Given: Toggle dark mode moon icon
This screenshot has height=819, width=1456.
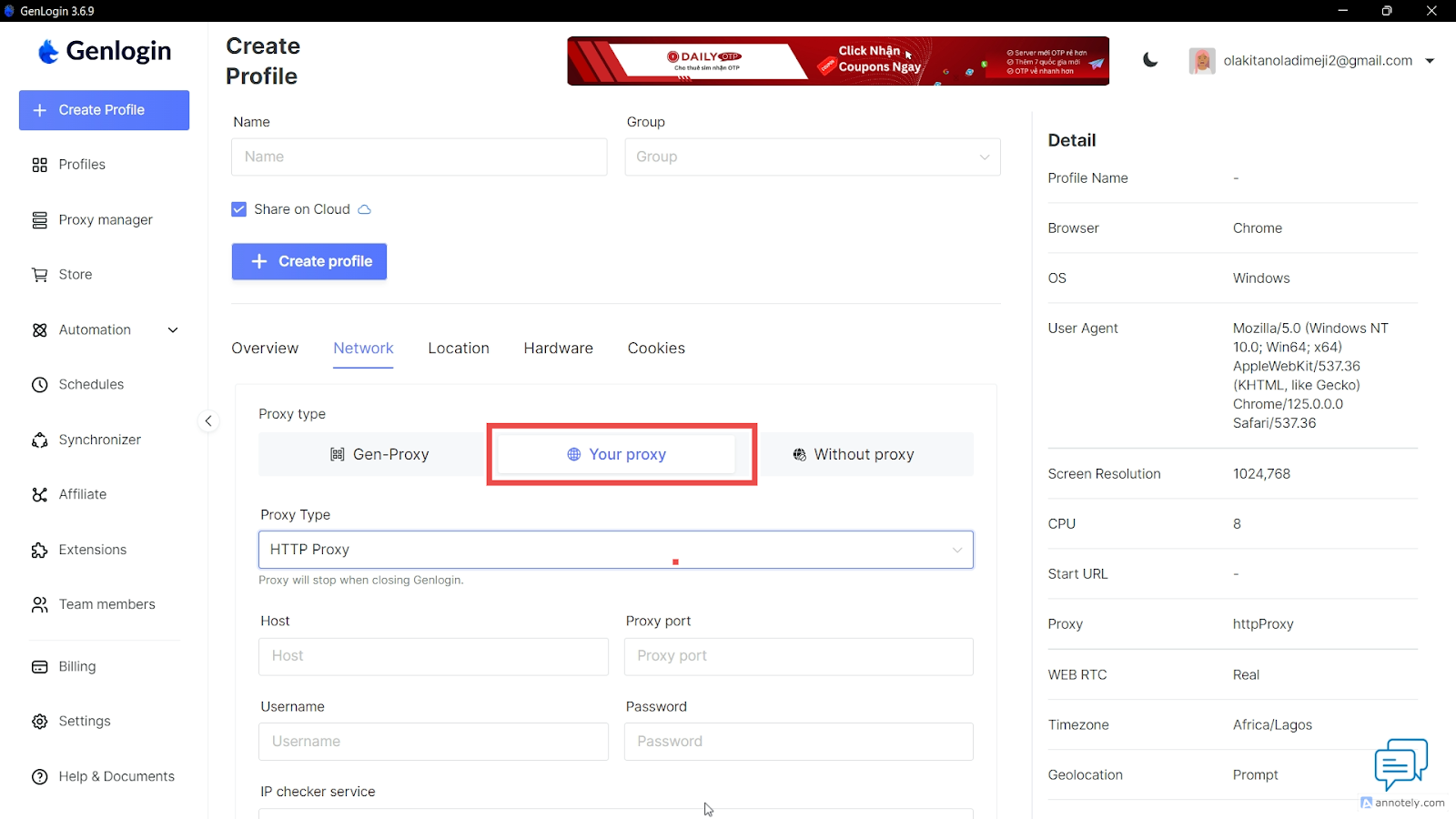Looking at the screenshot, I should (x=1150, y=60).
